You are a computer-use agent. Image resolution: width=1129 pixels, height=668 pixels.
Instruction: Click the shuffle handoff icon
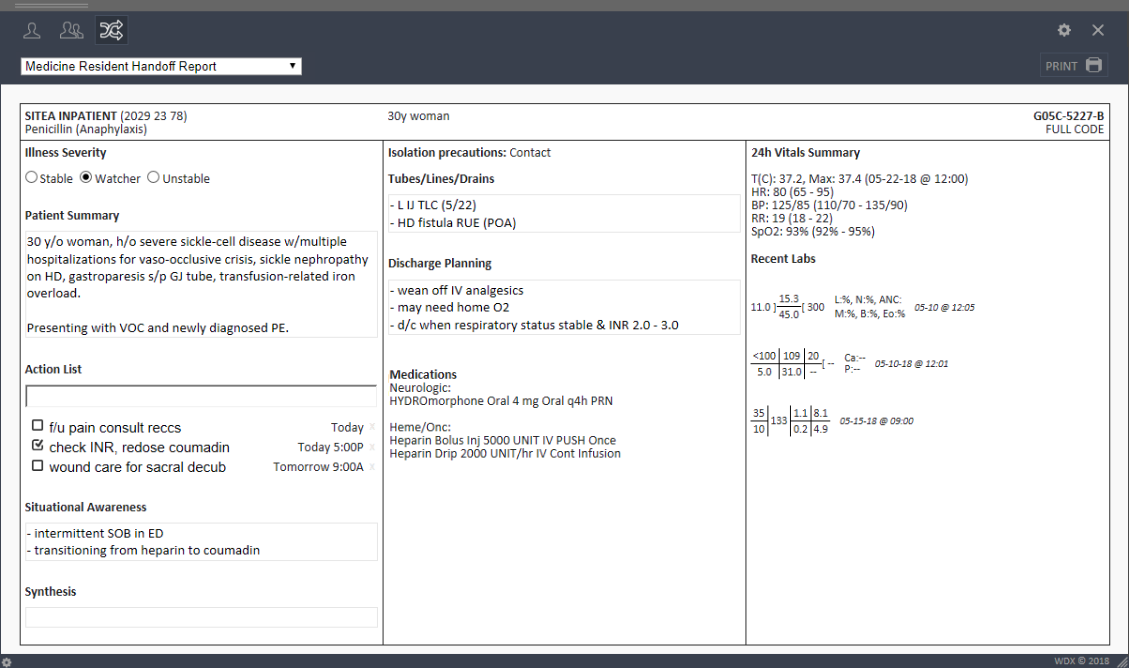(x=111, y=31)
